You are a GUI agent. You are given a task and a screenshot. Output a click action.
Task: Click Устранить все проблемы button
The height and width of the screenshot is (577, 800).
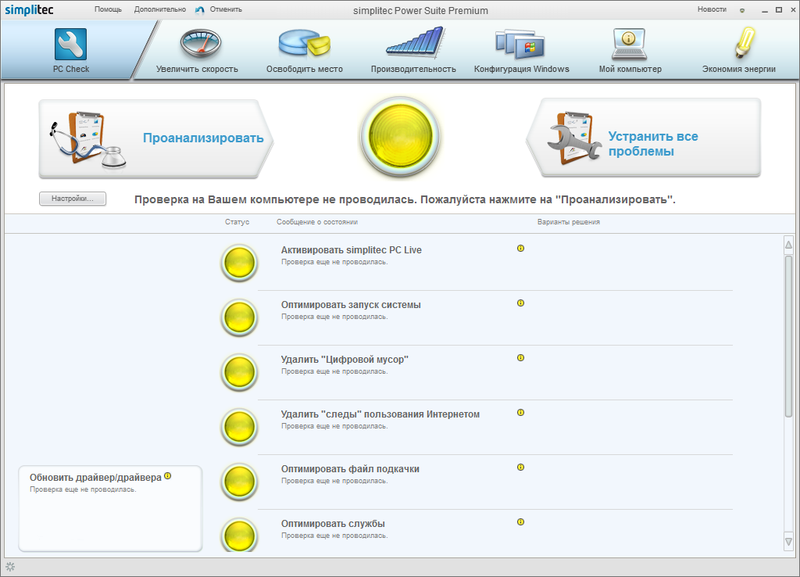tap(643, 138)
